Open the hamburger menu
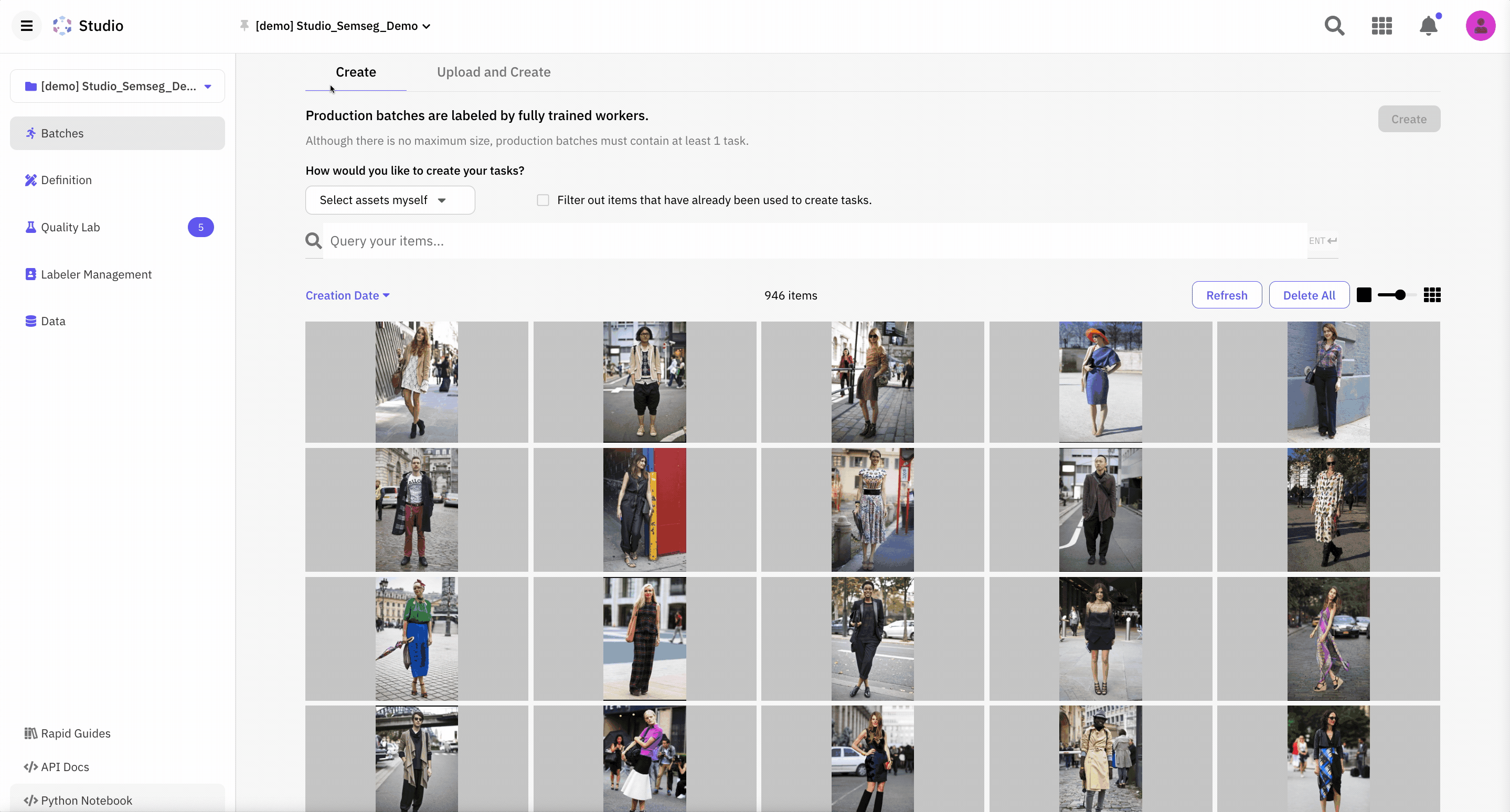 (x=26, y=26)
